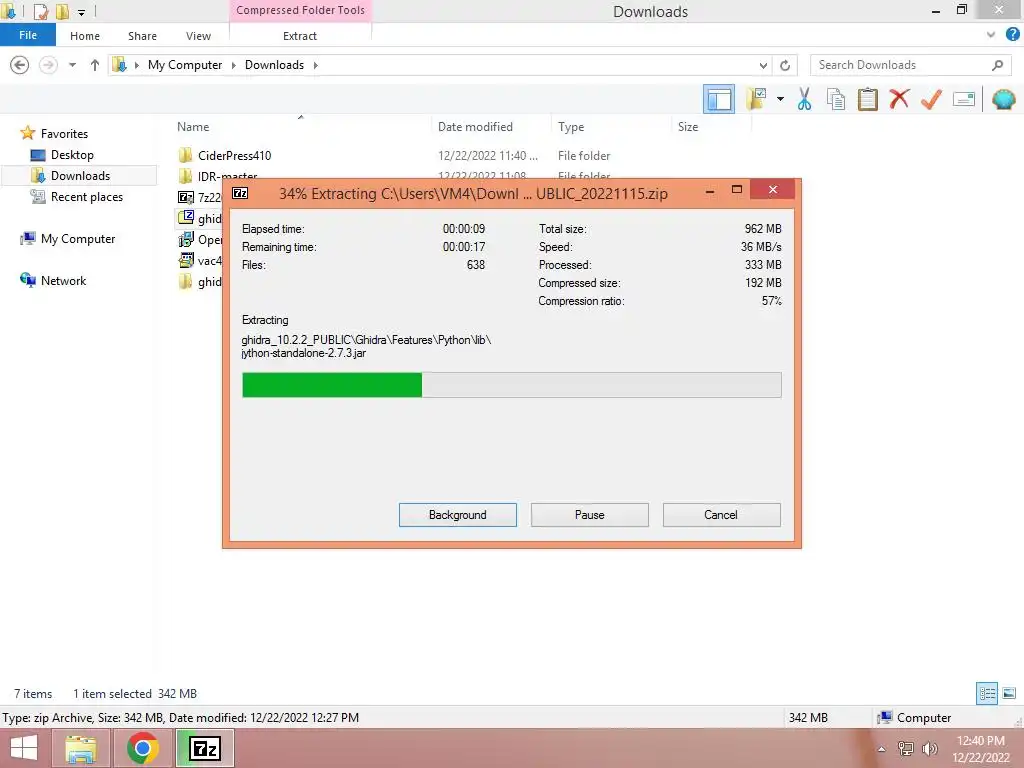1024x768 pixels.
Task: Expand the root arrow before My Computer
Action: click(x=136, y=65)
